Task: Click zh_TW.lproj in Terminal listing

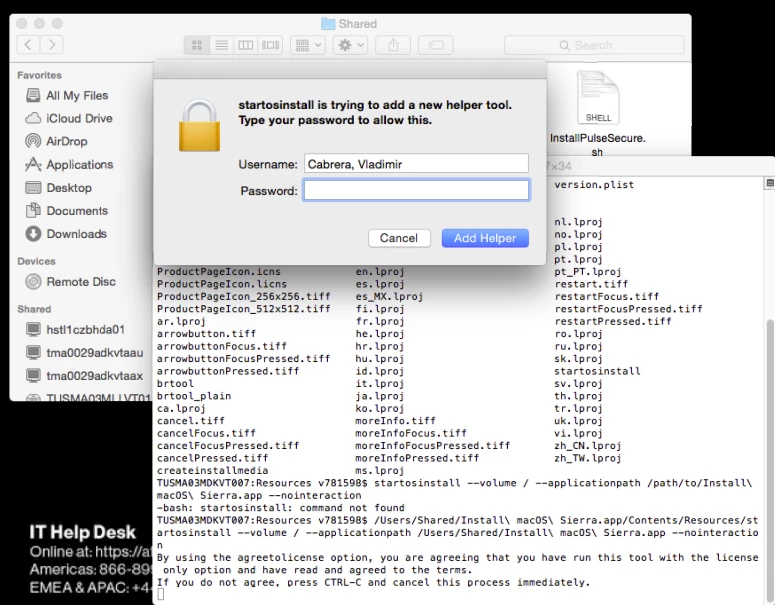Action: [x=588, y=458]
